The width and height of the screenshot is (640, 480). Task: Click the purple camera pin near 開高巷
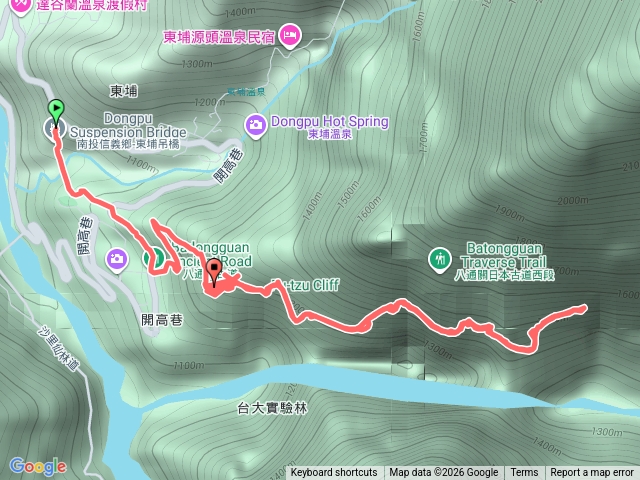point(117,260)
